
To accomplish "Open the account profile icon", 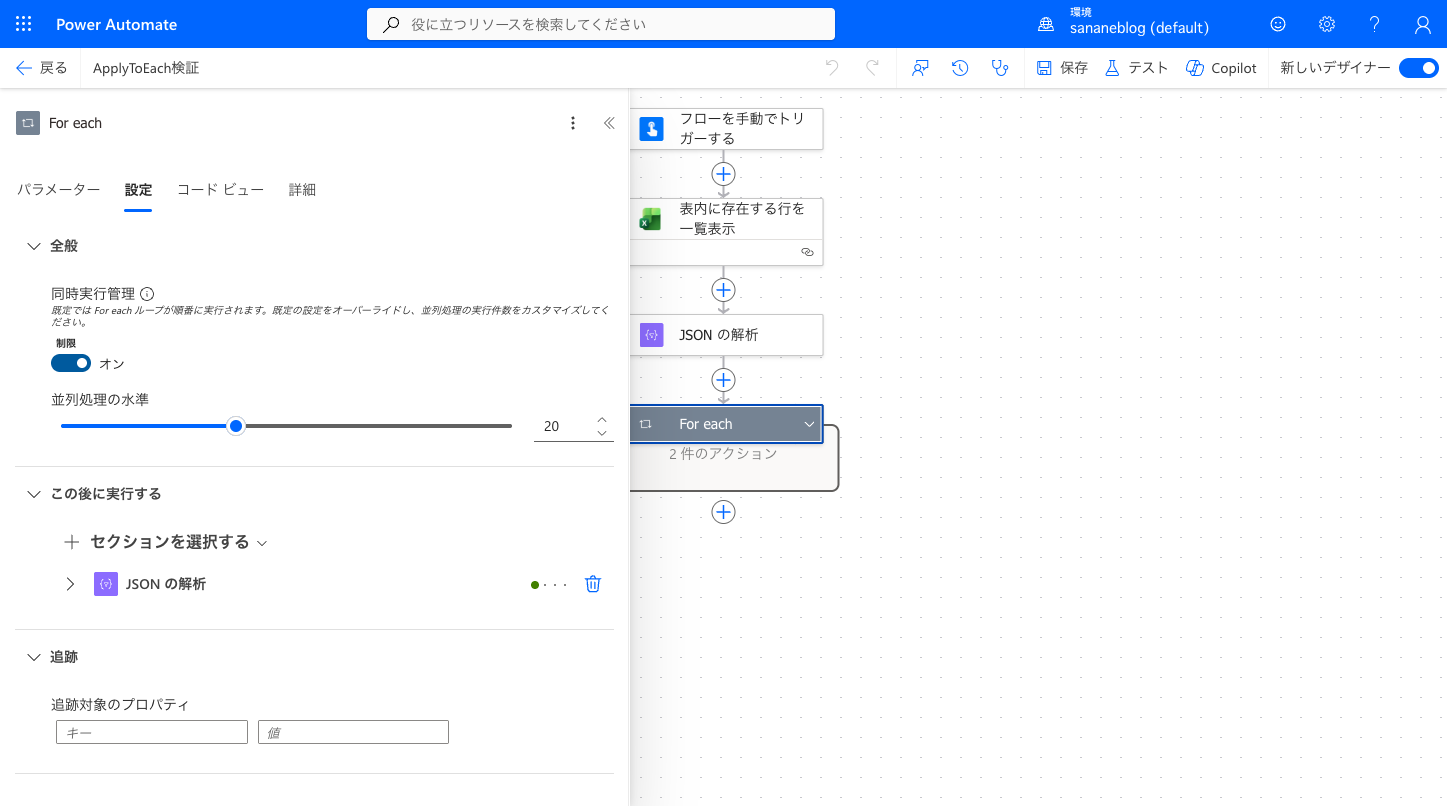I will tap(1423, 24).
